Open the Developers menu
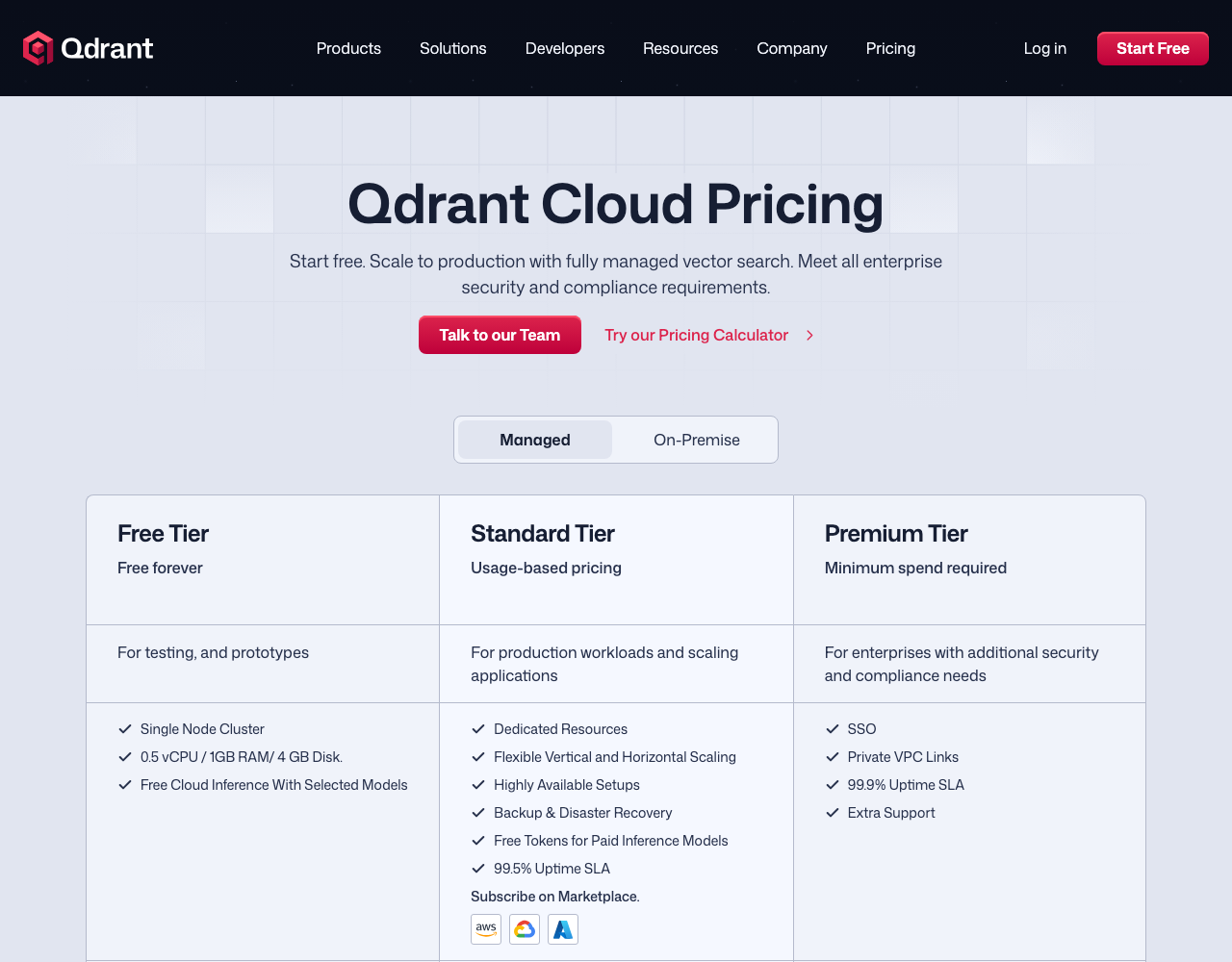The image size is (1232, 962). [565, 48]
